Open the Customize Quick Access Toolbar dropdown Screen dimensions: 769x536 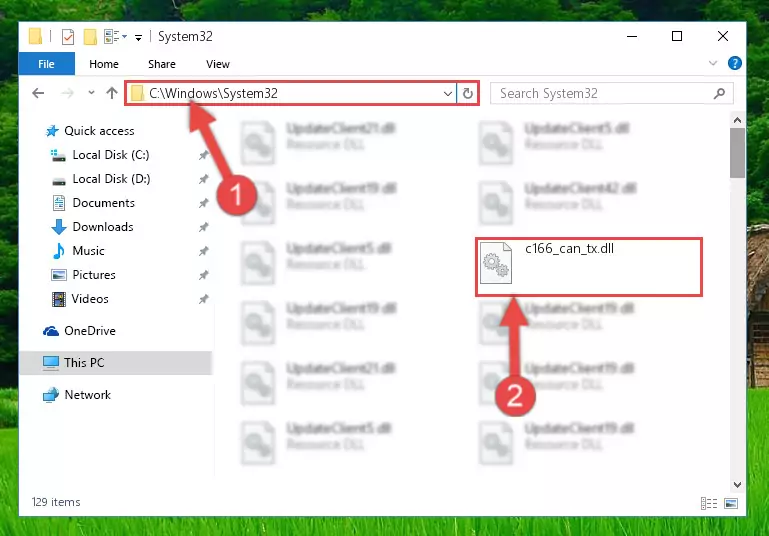[x=138, y=37]
